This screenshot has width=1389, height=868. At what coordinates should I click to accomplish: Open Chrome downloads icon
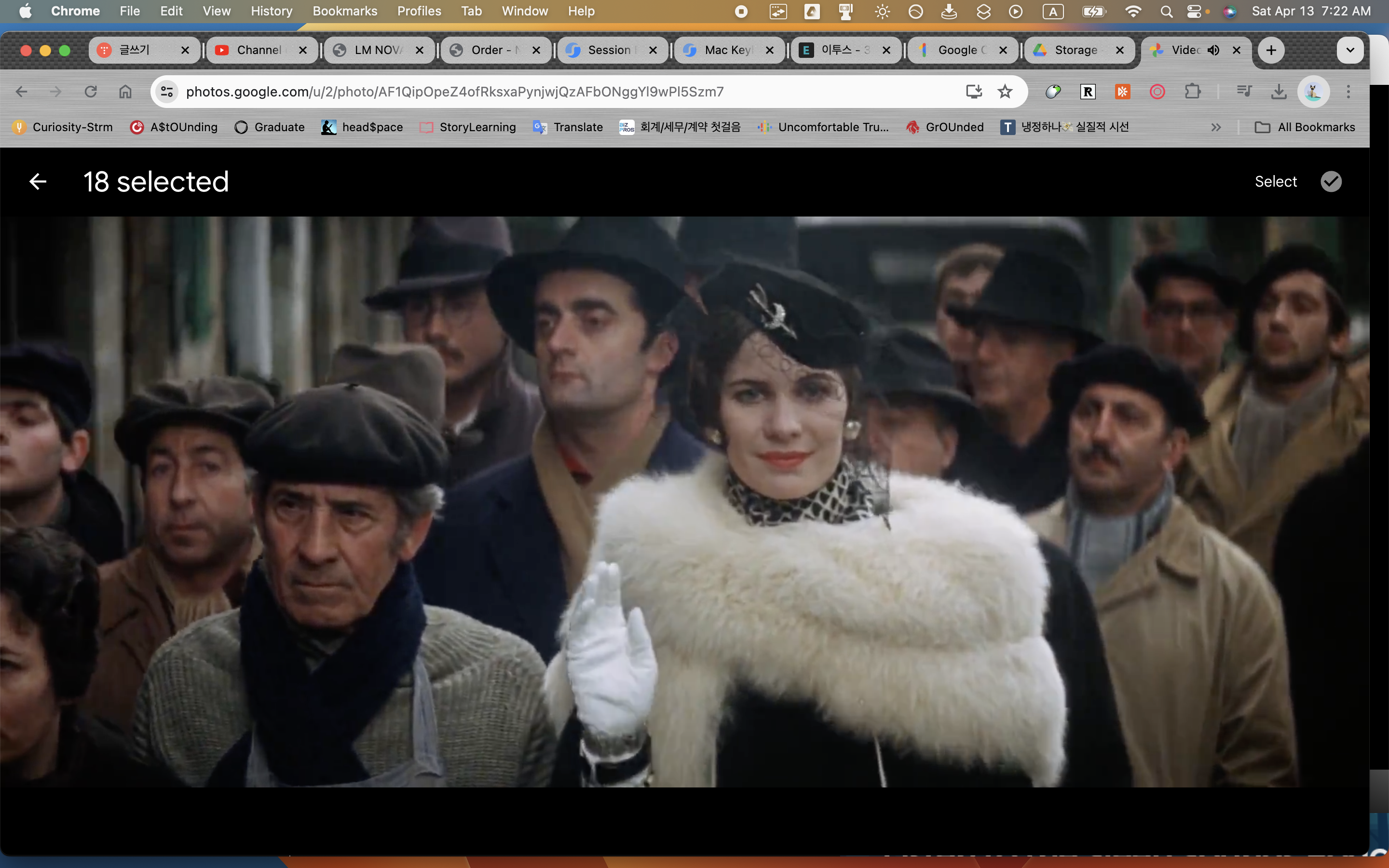(1278, 91)
